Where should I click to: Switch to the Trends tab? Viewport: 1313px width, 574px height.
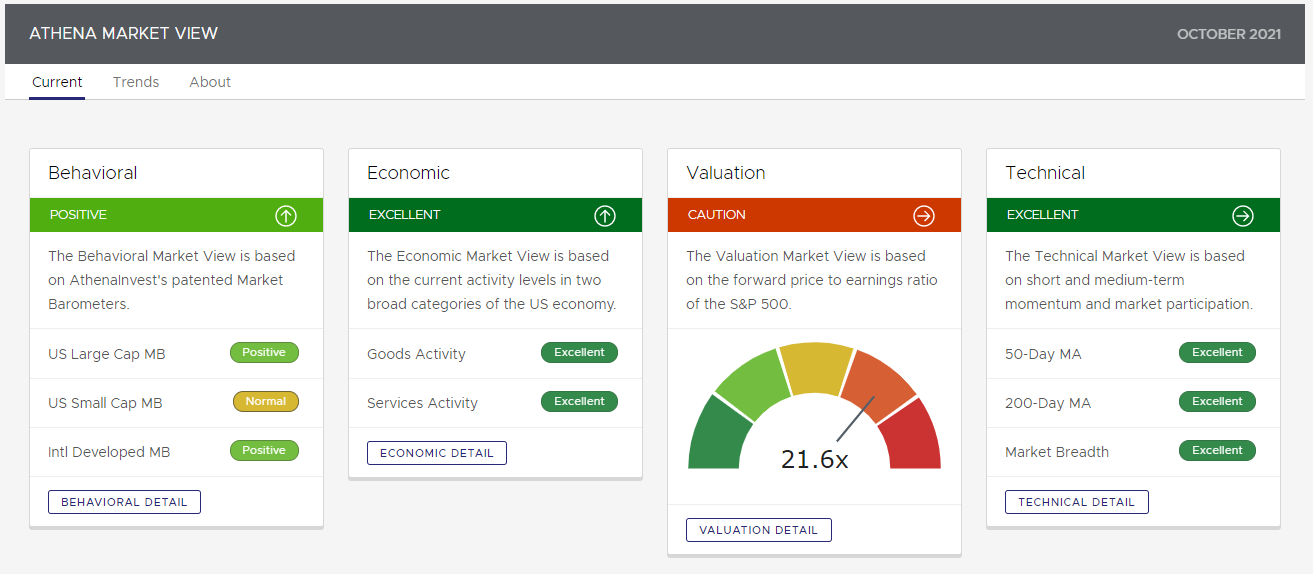coord(136,82)
